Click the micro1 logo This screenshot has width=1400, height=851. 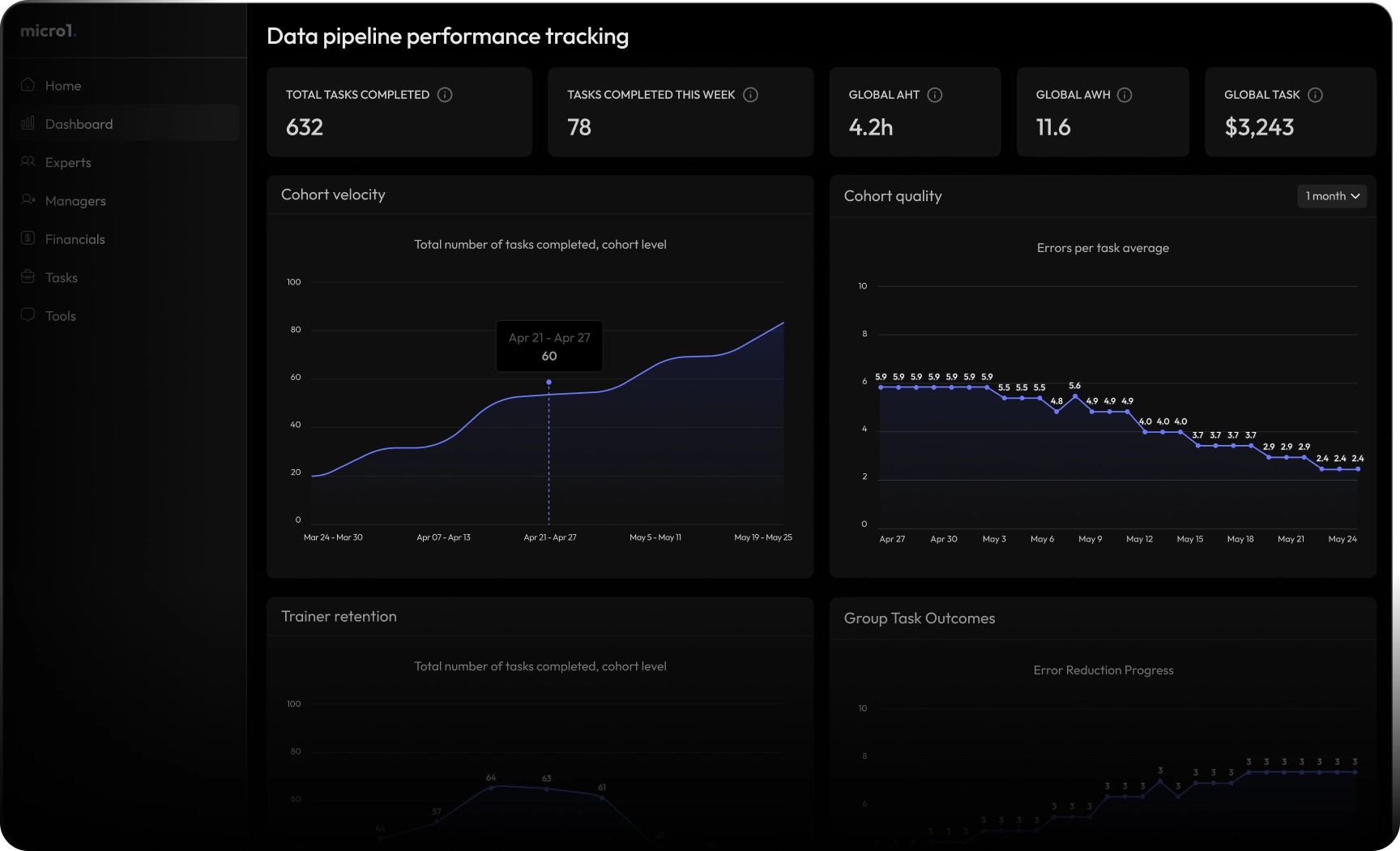pos(48,31)
